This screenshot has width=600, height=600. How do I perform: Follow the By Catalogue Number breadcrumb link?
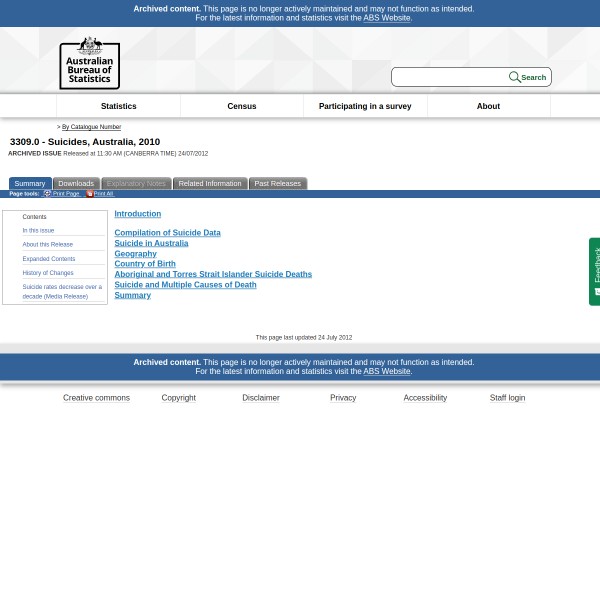[x=91, y=127]
